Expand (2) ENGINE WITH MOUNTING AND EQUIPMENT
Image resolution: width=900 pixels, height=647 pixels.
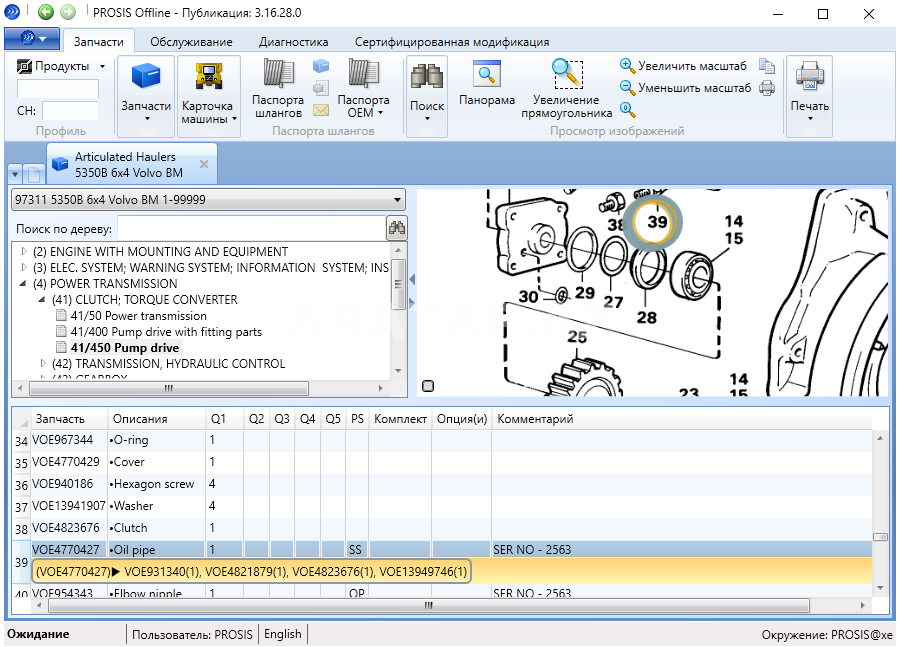(x=24, y=251)
